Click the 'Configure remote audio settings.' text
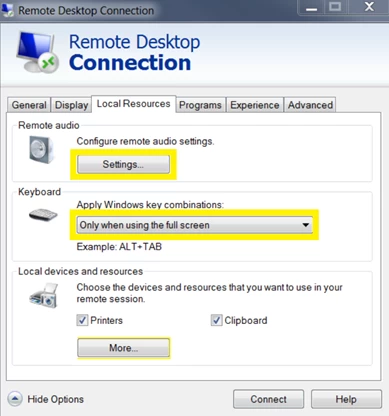 pos(145,141)
